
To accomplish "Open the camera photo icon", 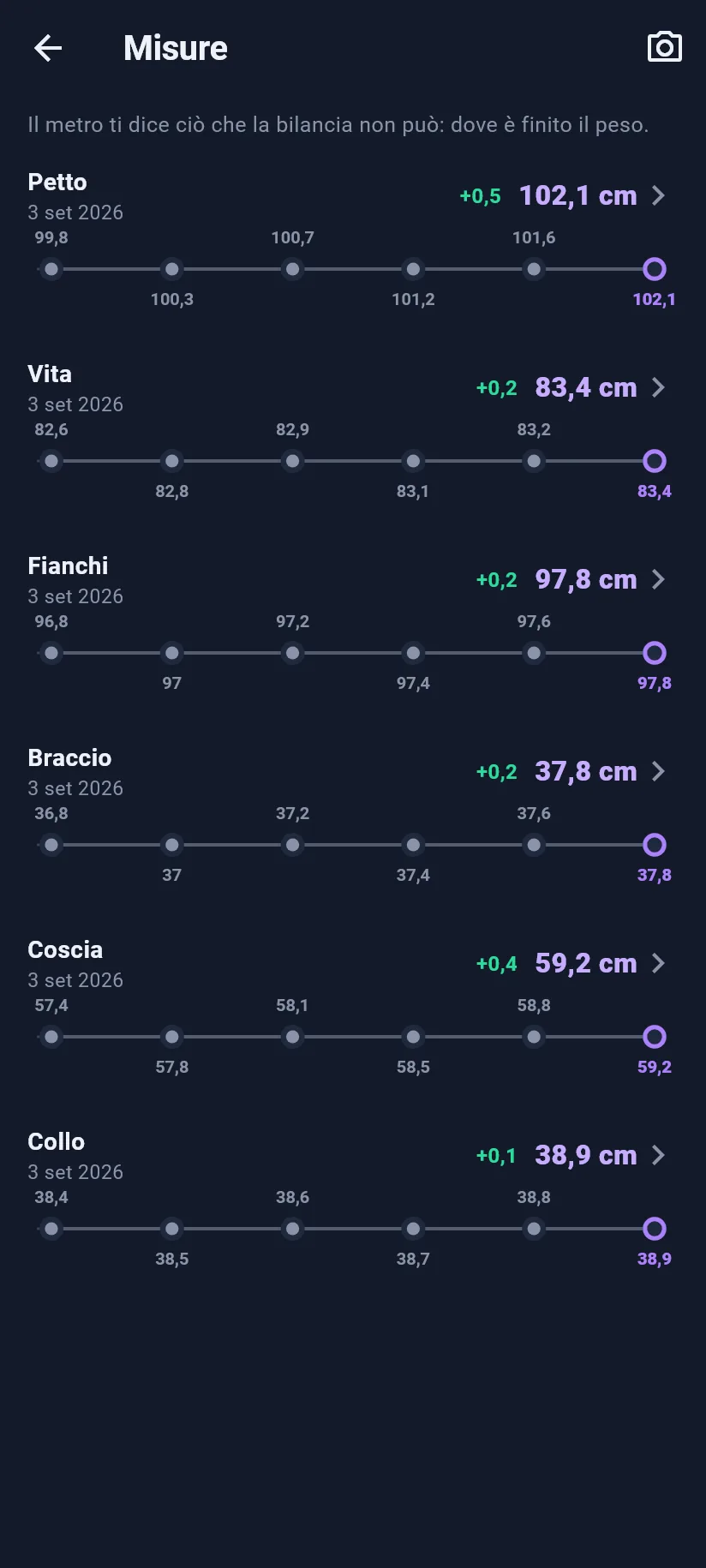I will (x=665, y=47).
